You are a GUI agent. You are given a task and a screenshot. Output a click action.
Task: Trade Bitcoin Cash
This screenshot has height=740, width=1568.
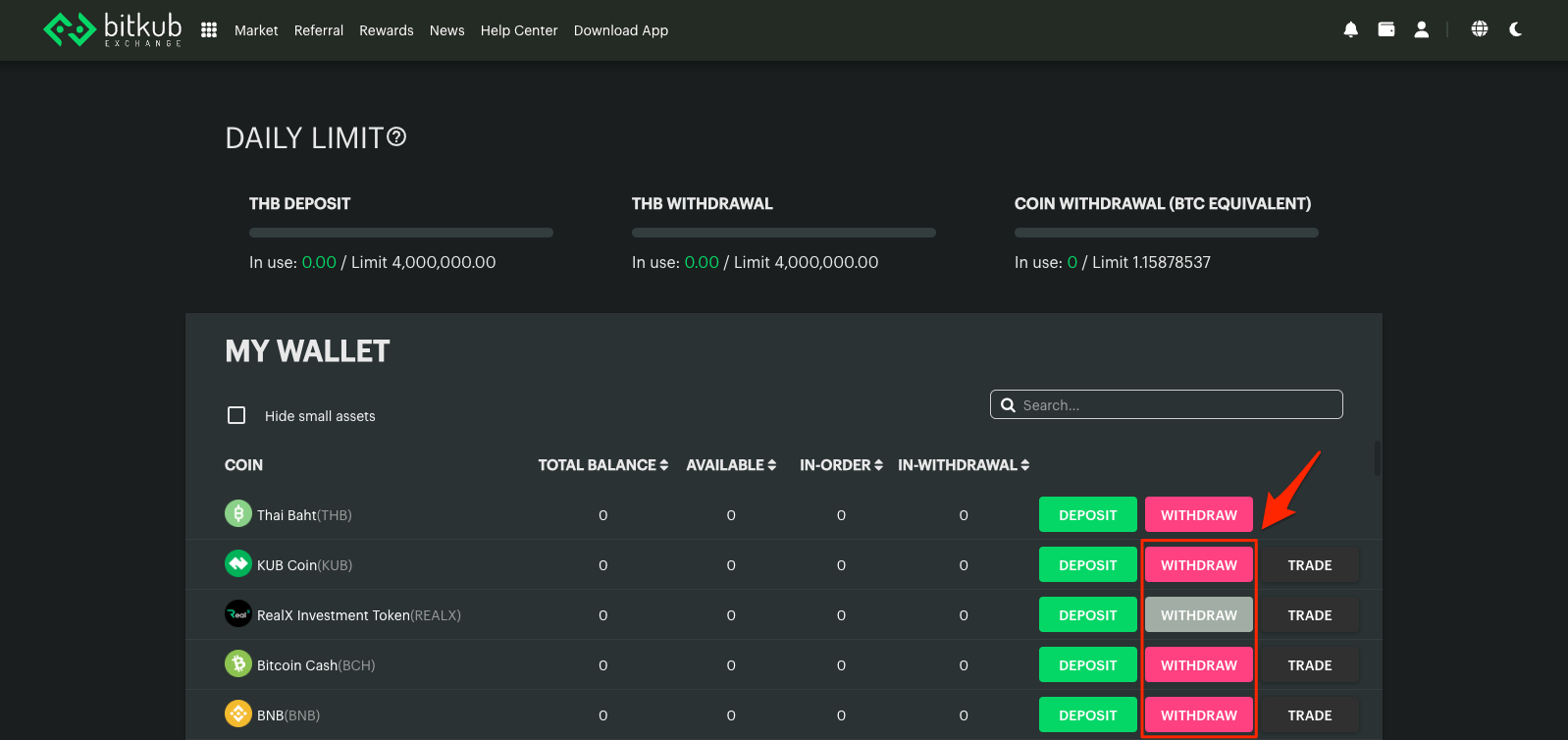click(1310, 664)
